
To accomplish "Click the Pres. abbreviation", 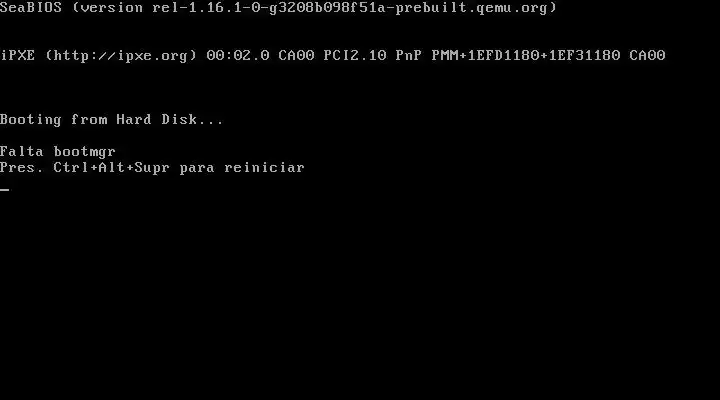I will [22, 168].
